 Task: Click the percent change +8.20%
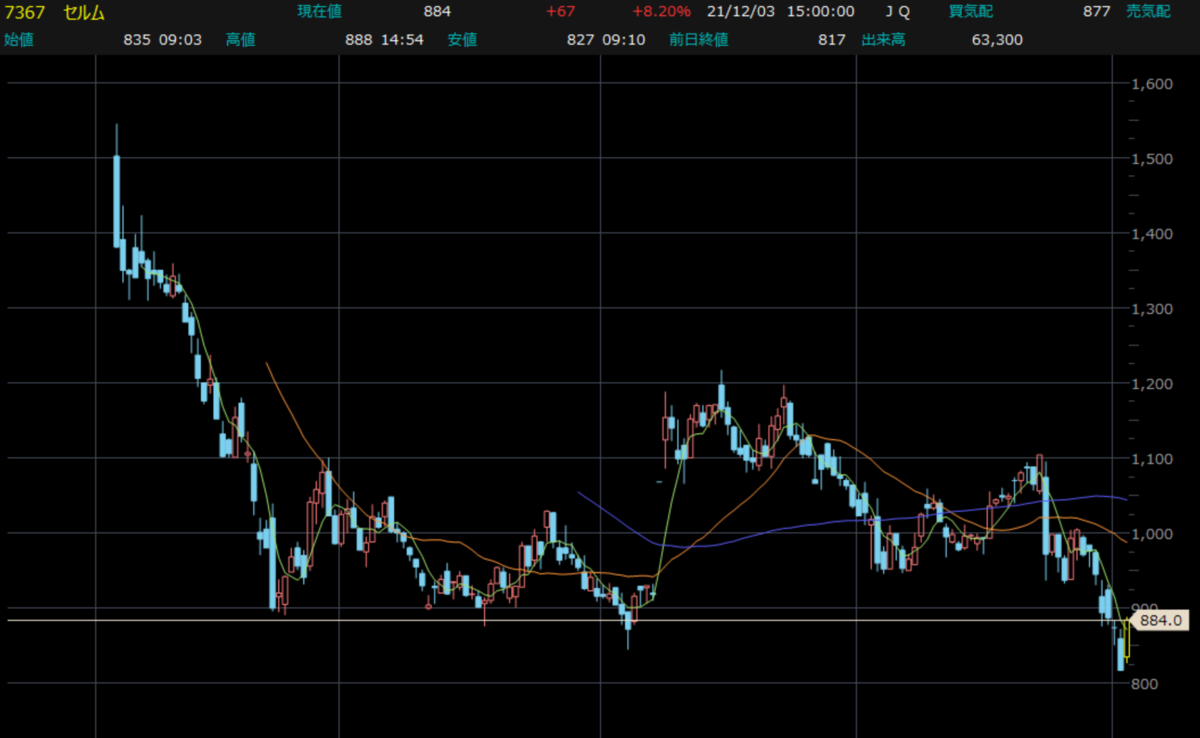[x=661, y=12]
